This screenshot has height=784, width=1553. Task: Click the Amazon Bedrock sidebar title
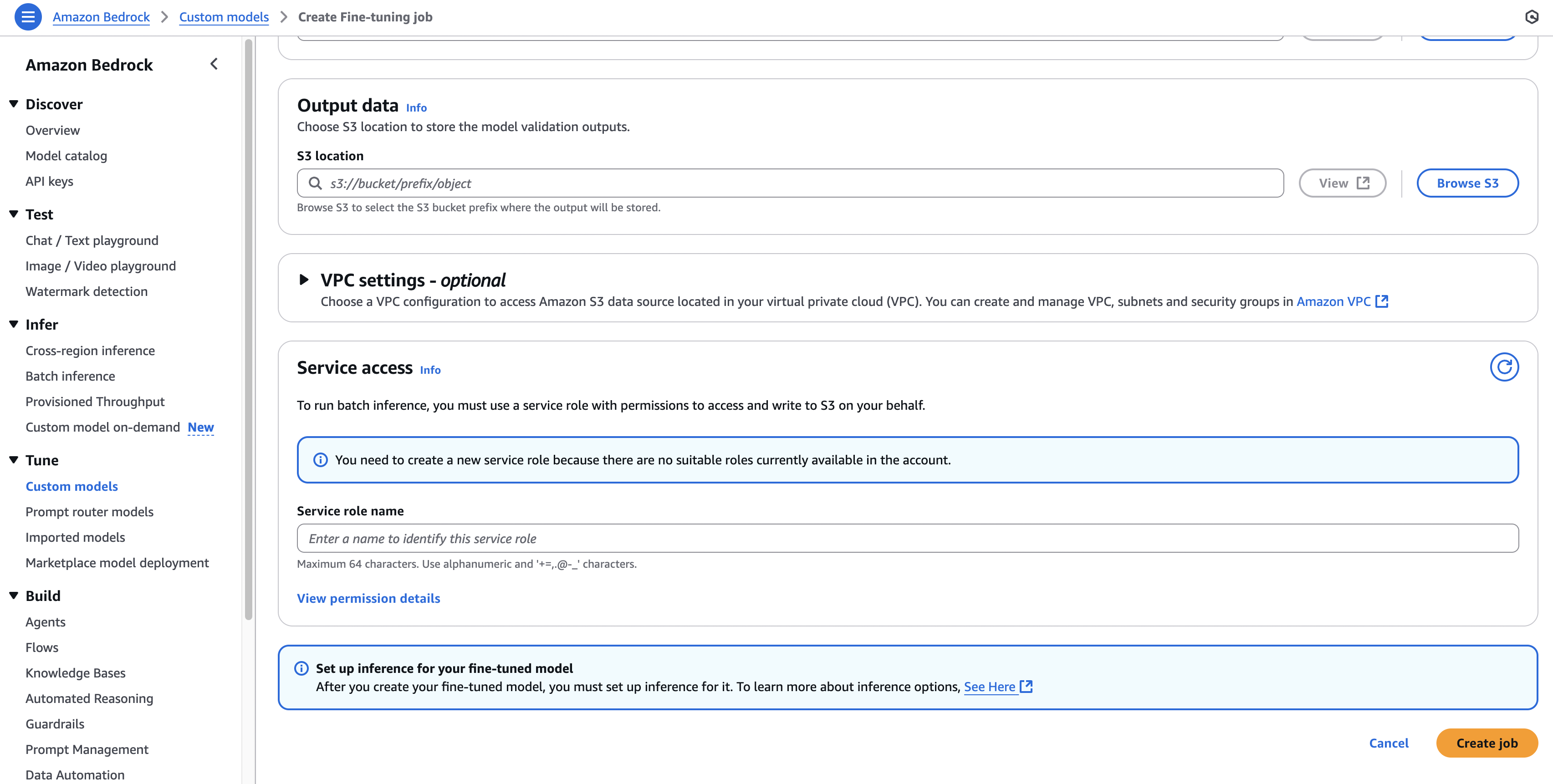(89, 65)
